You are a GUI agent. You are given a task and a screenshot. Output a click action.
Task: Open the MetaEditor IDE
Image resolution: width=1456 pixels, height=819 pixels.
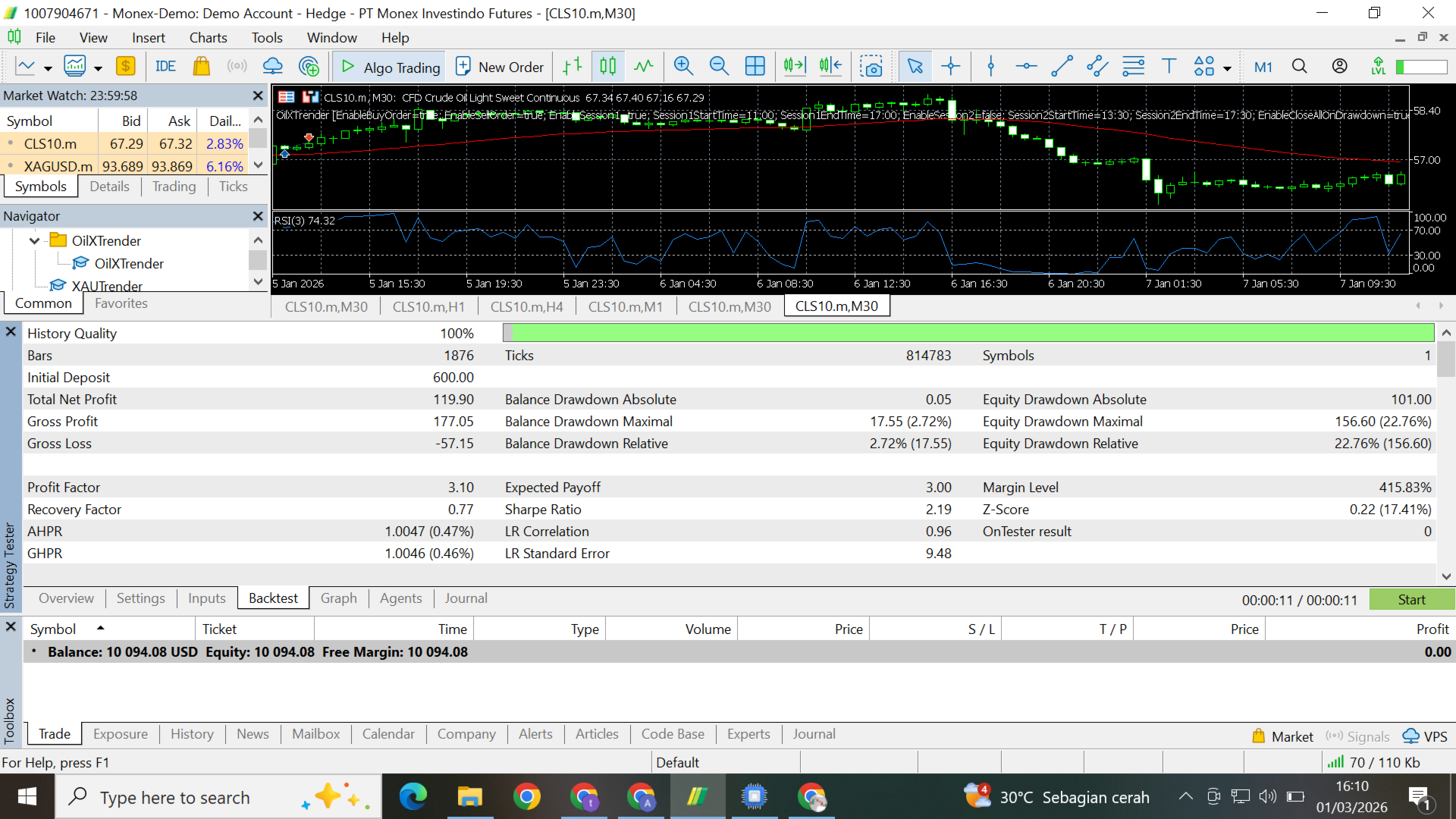click(165, 67)
